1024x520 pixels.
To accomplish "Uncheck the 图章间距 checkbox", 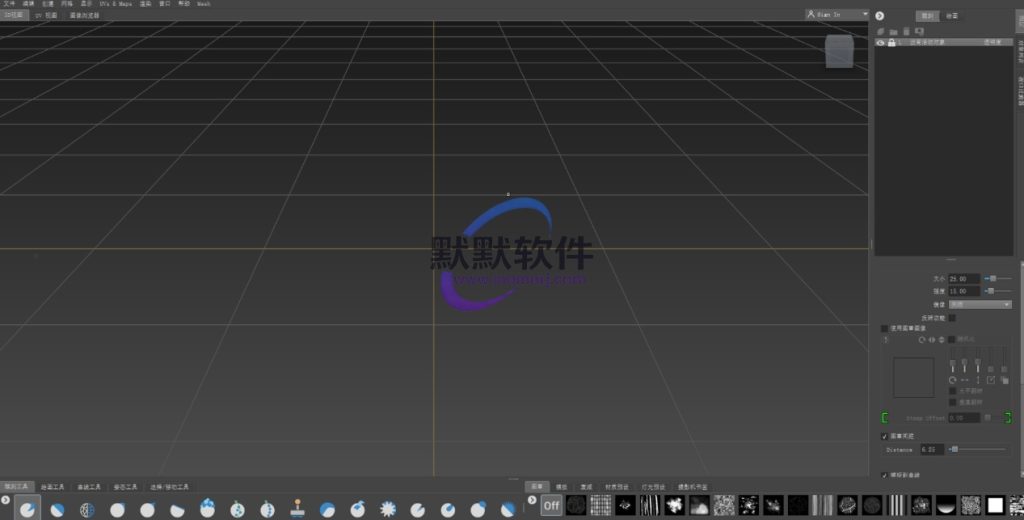I will coord(884,437).
